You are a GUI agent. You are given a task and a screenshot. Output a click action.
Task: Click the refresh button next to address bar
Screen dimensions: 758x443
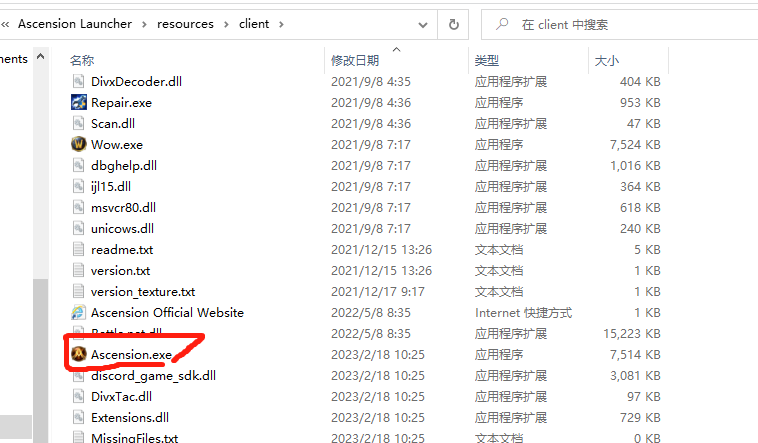[453, 24]
